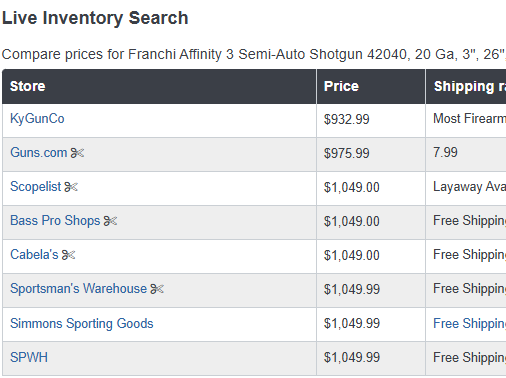Click the scissors icon next to Sportsman's Warehouse
The image size is (506, 378).
(157, 289)
